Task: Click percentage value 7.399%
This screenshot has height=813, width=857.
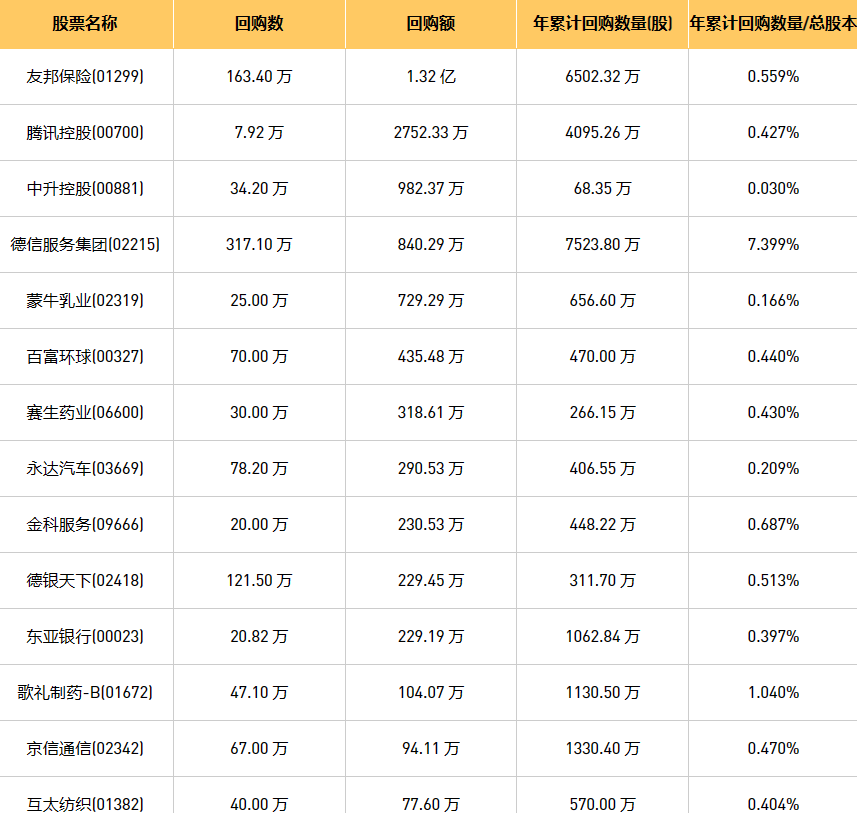Action: point(773,244)
